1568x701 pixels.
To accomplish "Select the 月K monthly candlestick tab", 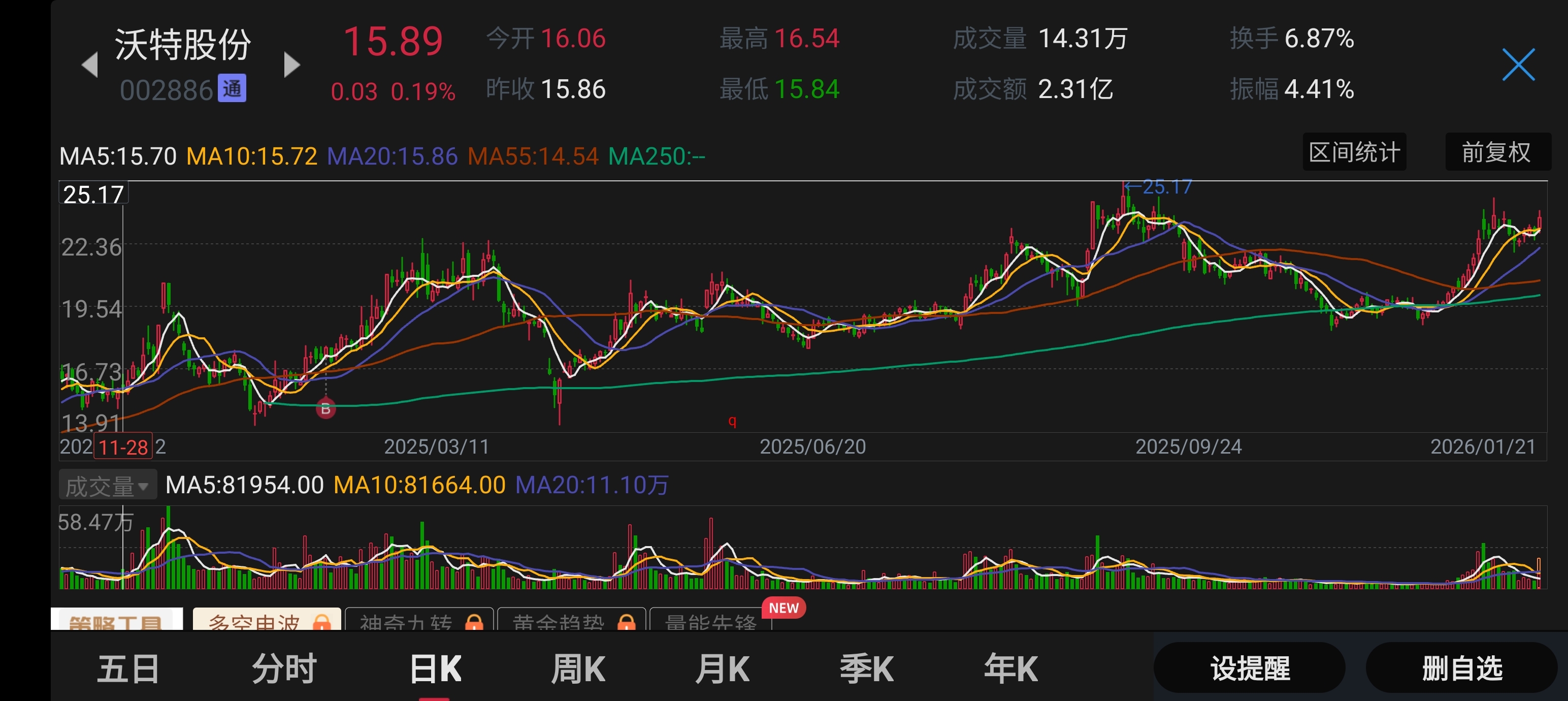I will (x=722, y=668).
